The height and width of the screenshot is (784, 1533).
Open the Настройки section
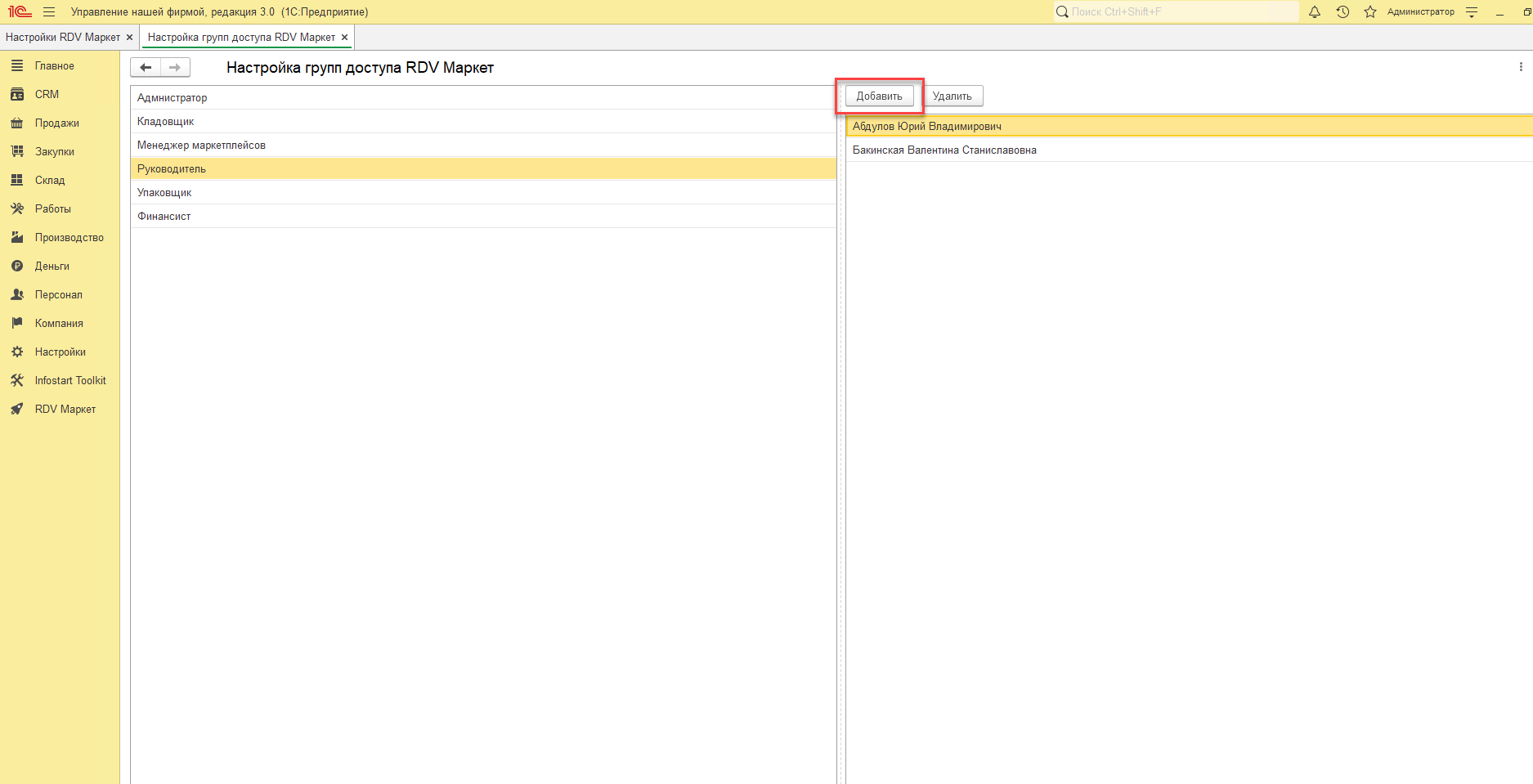pyautogui.click(x=61, y=352)
